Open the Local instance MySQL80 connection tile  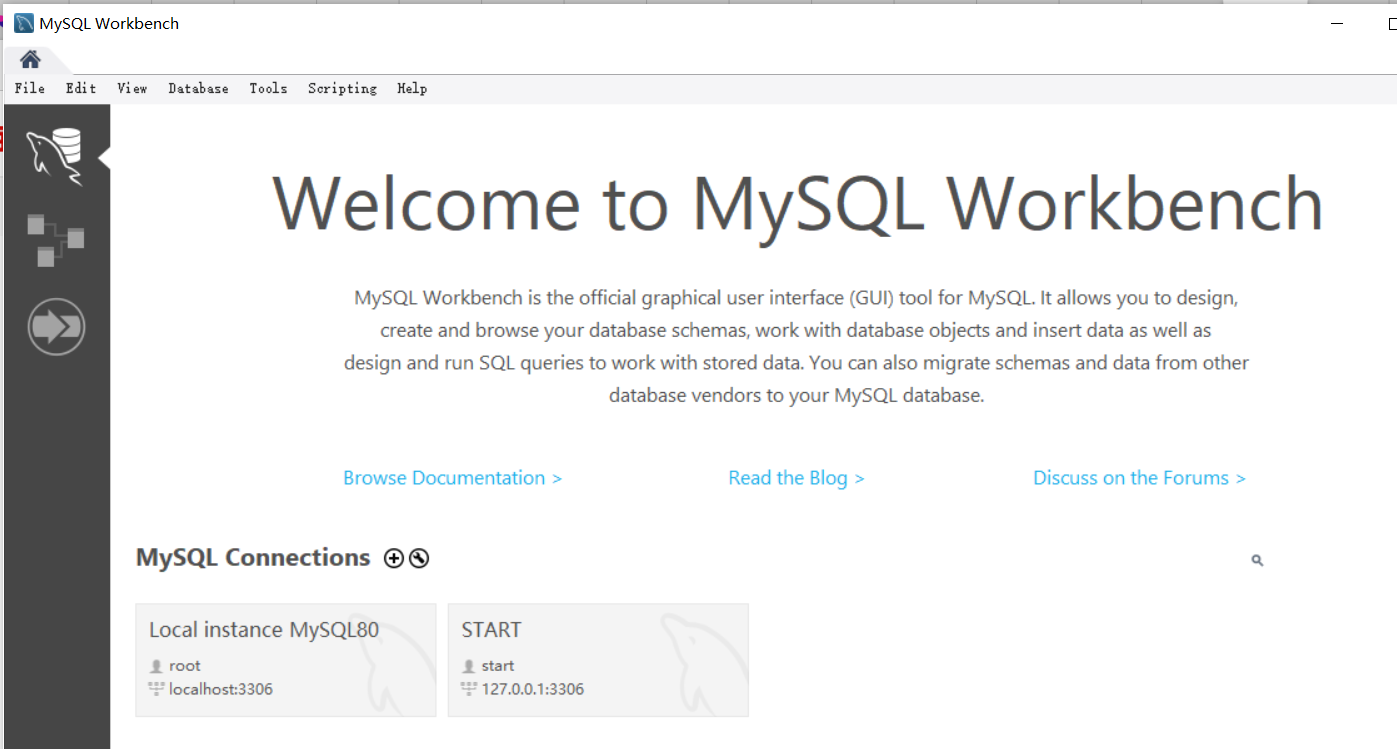[286, 660]
